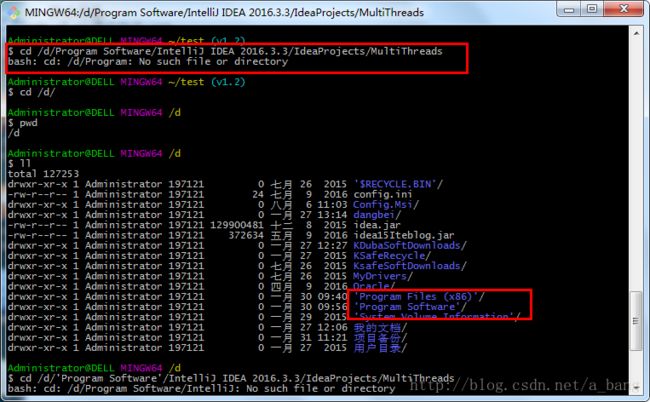The height and width of the screenshot is (402, 650).
Task: Click the '$RECYCLE.BIN' directory entry
Action: 398,184
